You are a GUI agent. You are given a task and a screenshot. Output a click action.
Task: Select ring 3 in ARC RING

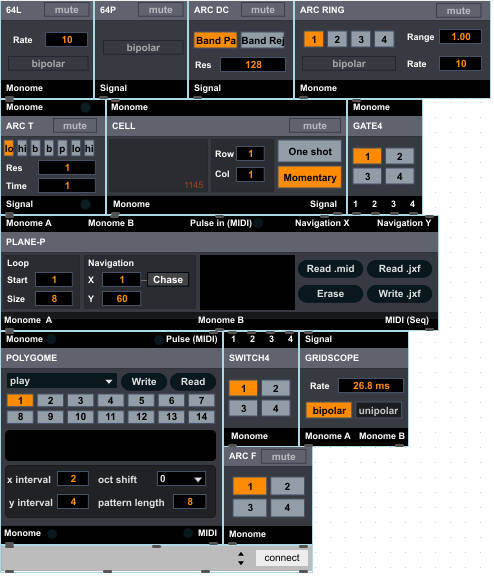[361, 39]
